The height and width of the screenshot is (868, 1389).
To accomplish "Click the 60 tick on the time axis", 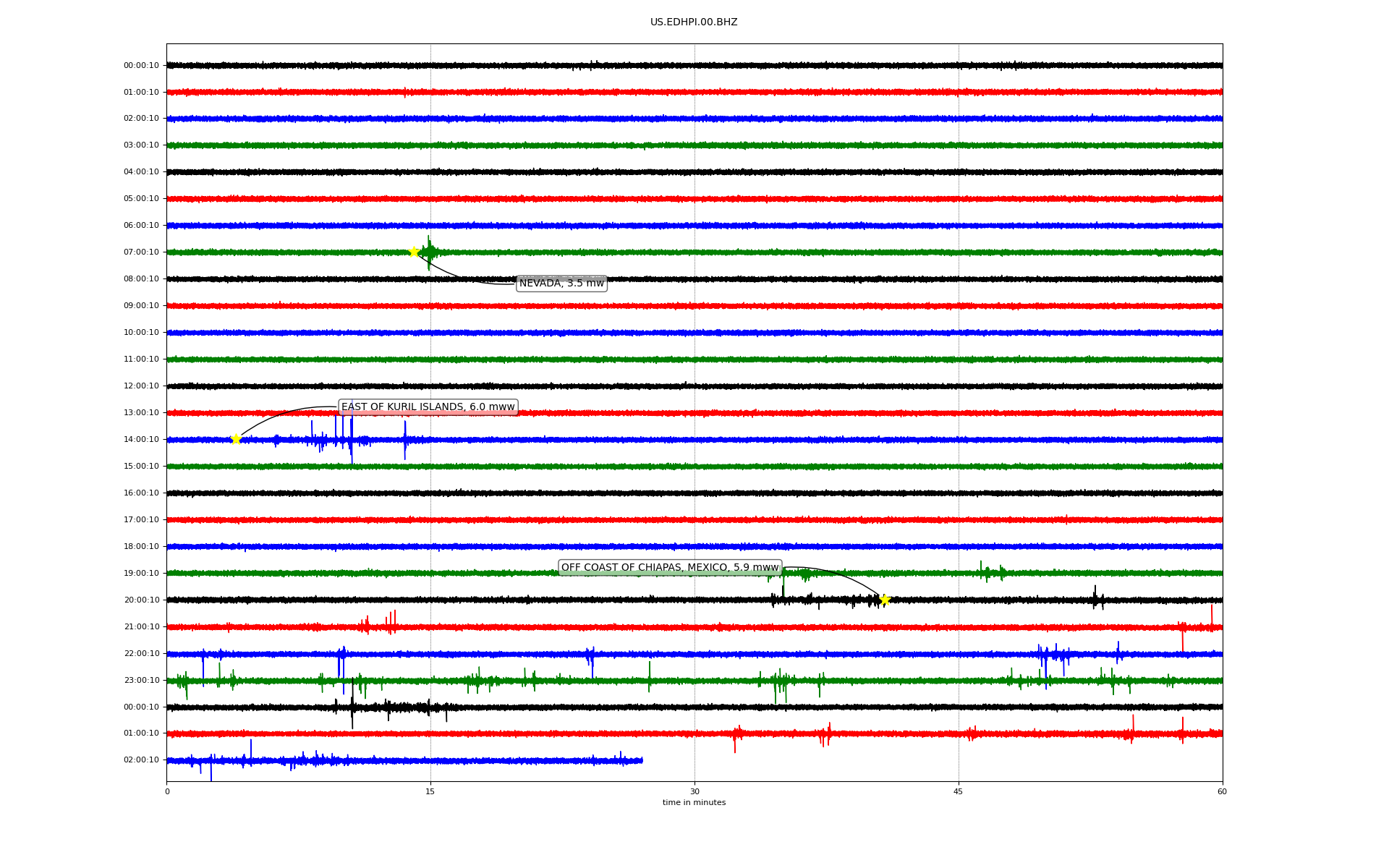I will [1222, 791].
